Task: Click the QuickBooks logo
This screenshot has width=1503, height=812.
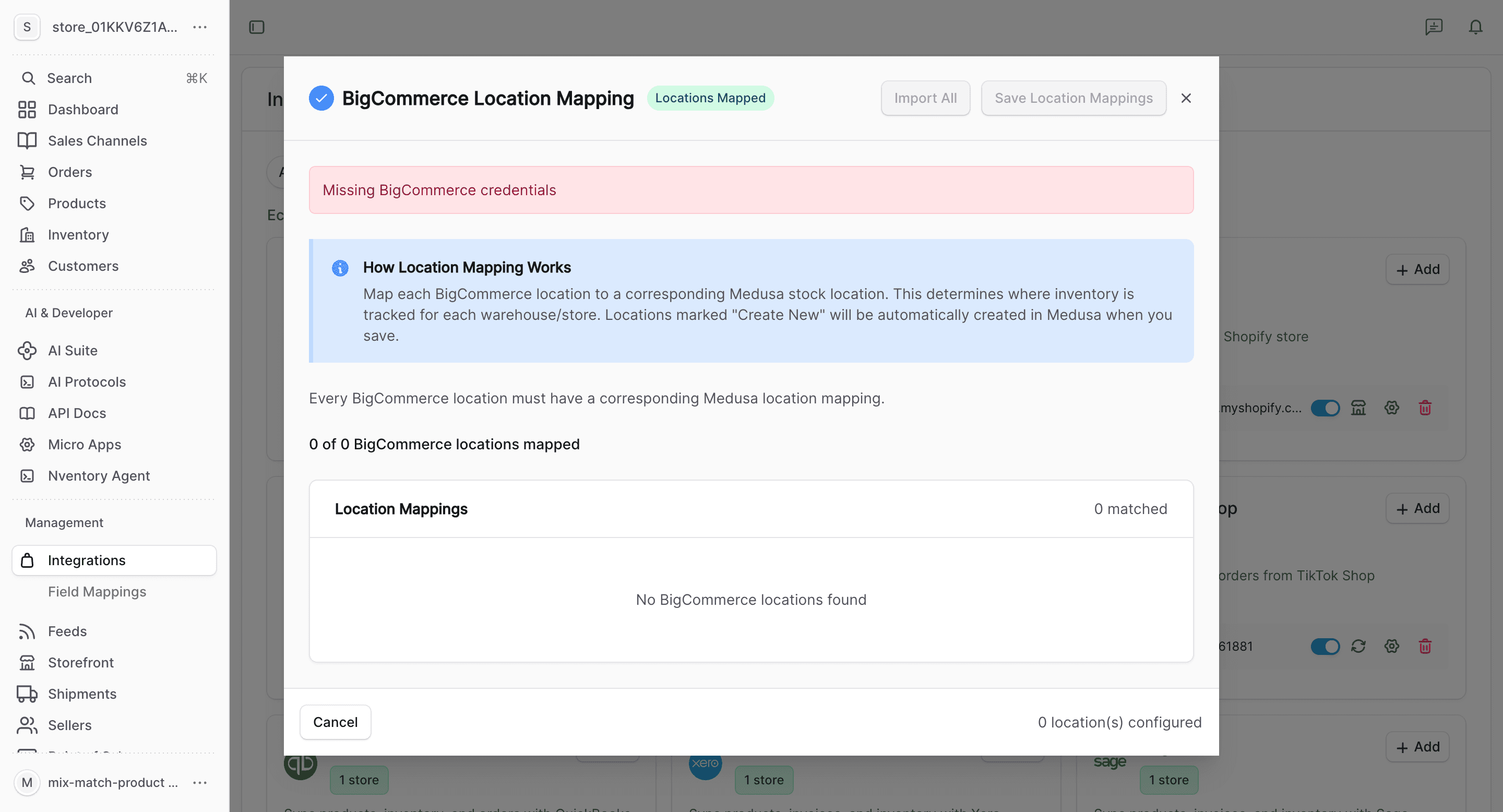Action: pos(300,767)
